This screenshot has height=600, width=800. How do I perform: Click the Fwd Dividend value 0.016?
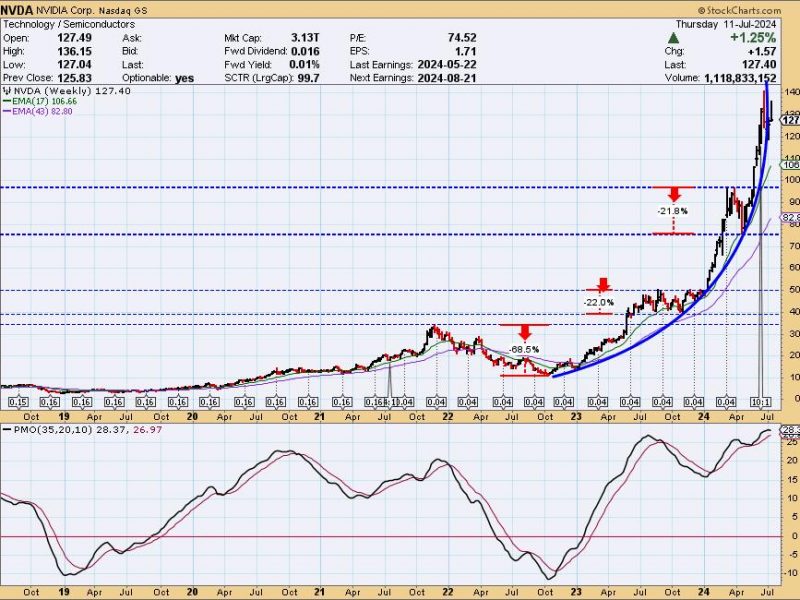pyautogui.click(x=305, y=51)
